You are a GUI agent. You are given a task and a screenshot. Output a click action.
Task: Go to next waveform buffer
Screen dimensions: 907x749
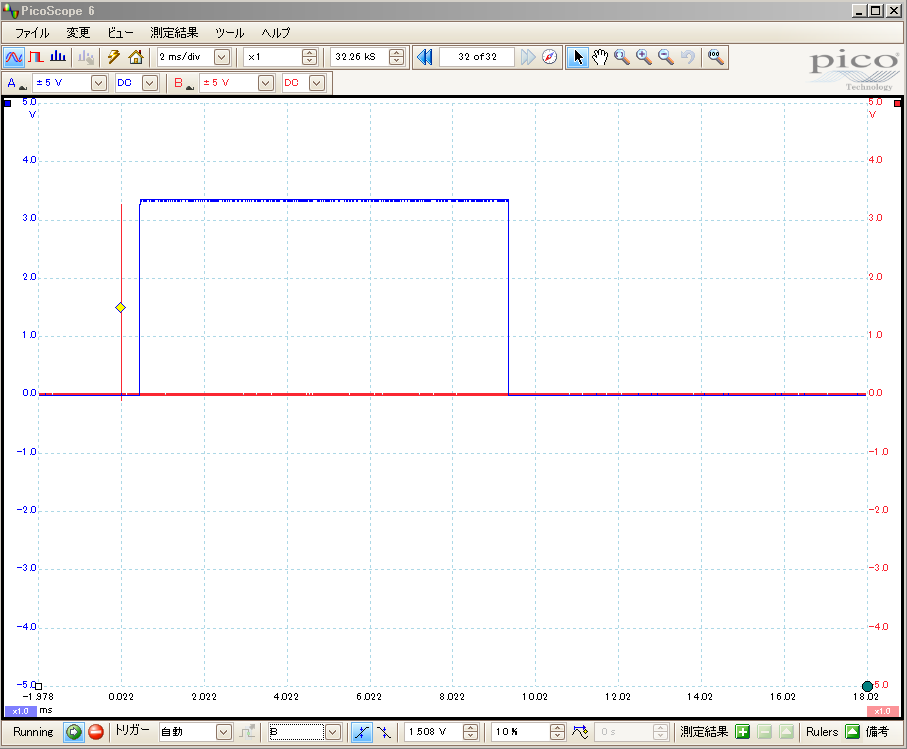click(528, 57)
